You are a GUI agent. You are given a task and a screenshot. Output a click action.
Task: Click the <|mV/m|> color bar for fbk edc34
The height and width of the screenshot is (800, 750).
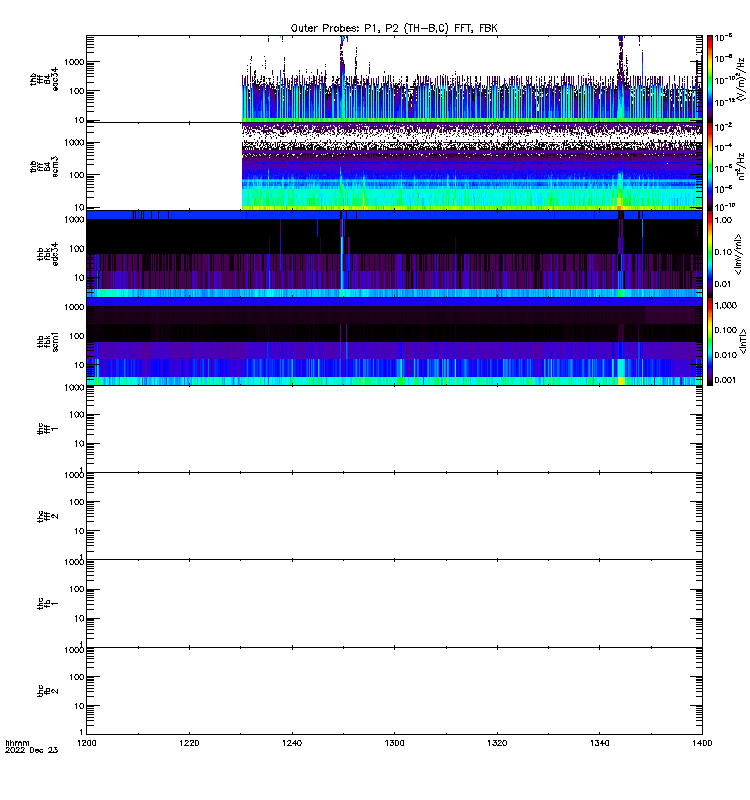click(x=710, y=254)
